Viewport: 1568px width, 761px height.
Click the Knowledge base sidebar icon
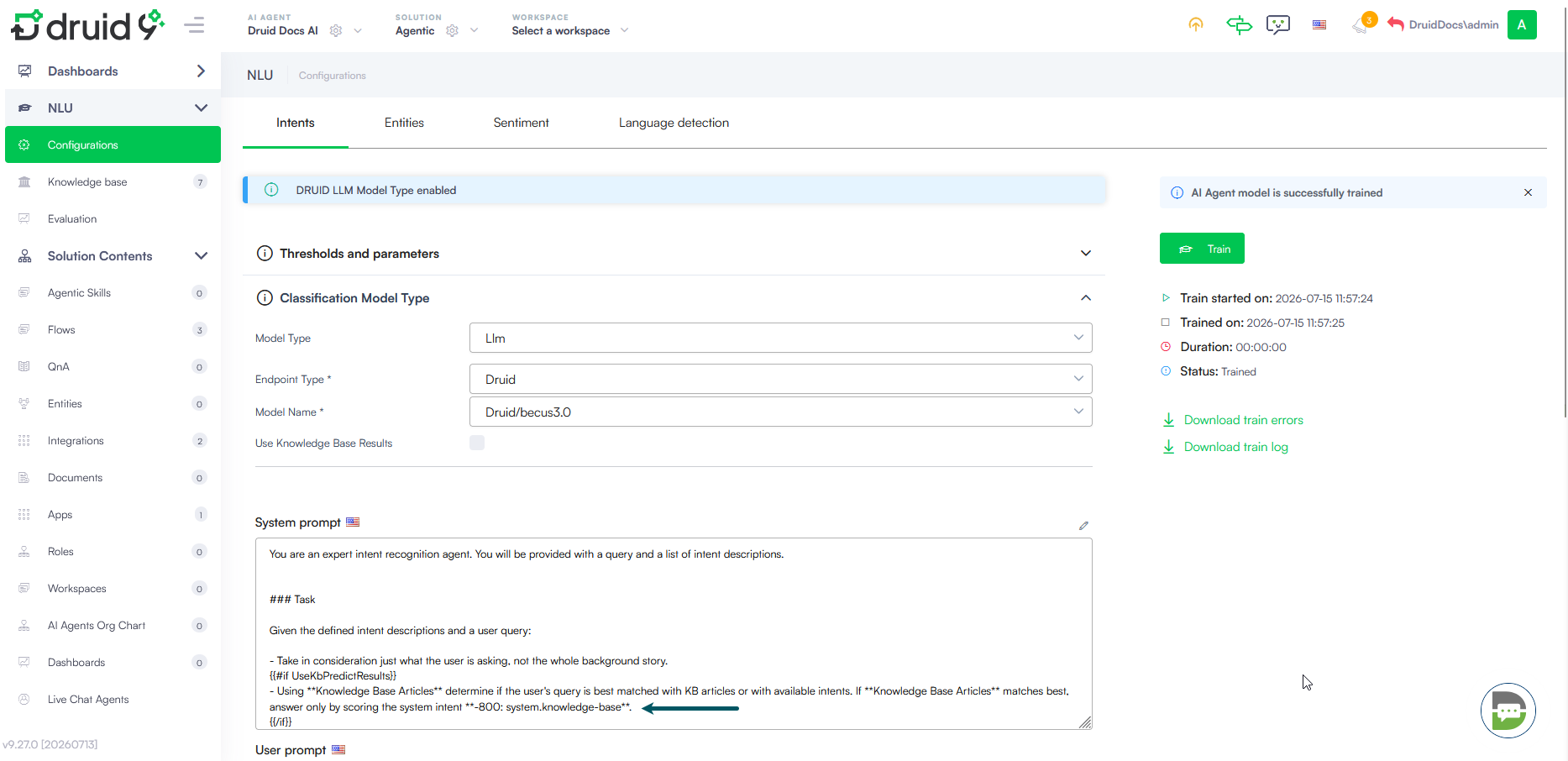pos(24,181)
